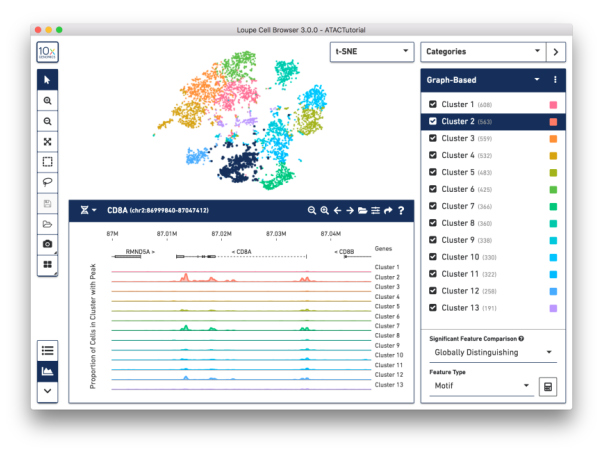Viewport: 608px width, 453px height.
Task: Open the Categories mode dropdown
Action: point(482,51)
